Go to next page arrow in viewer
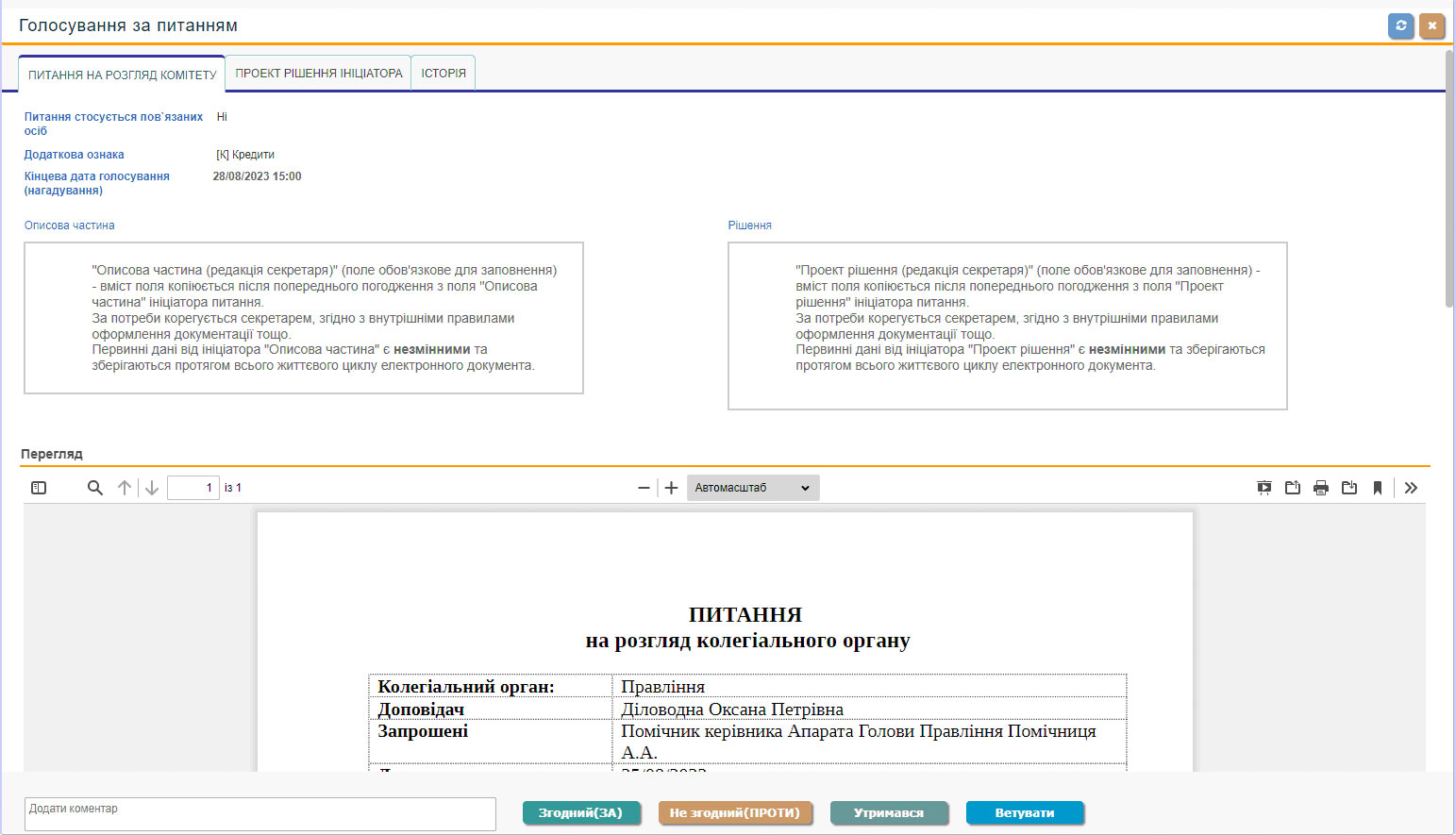Screen dimensions: 1456x835 tap(151, 488)
